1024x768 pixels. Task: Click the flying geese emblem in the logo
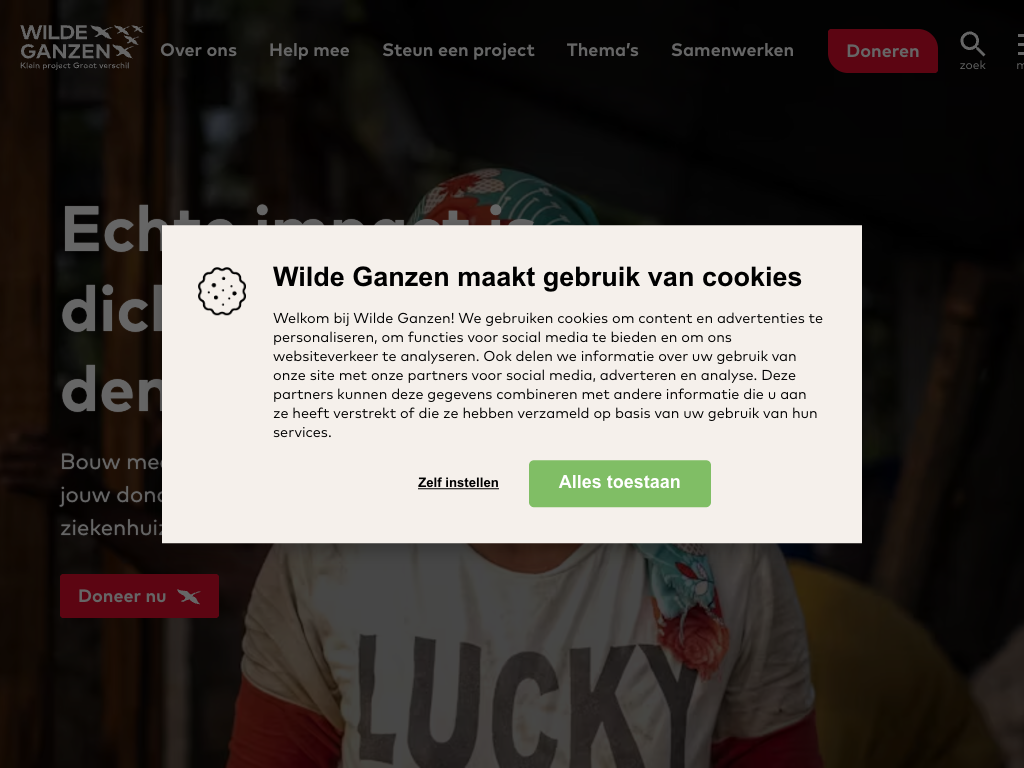pos(118,39)
